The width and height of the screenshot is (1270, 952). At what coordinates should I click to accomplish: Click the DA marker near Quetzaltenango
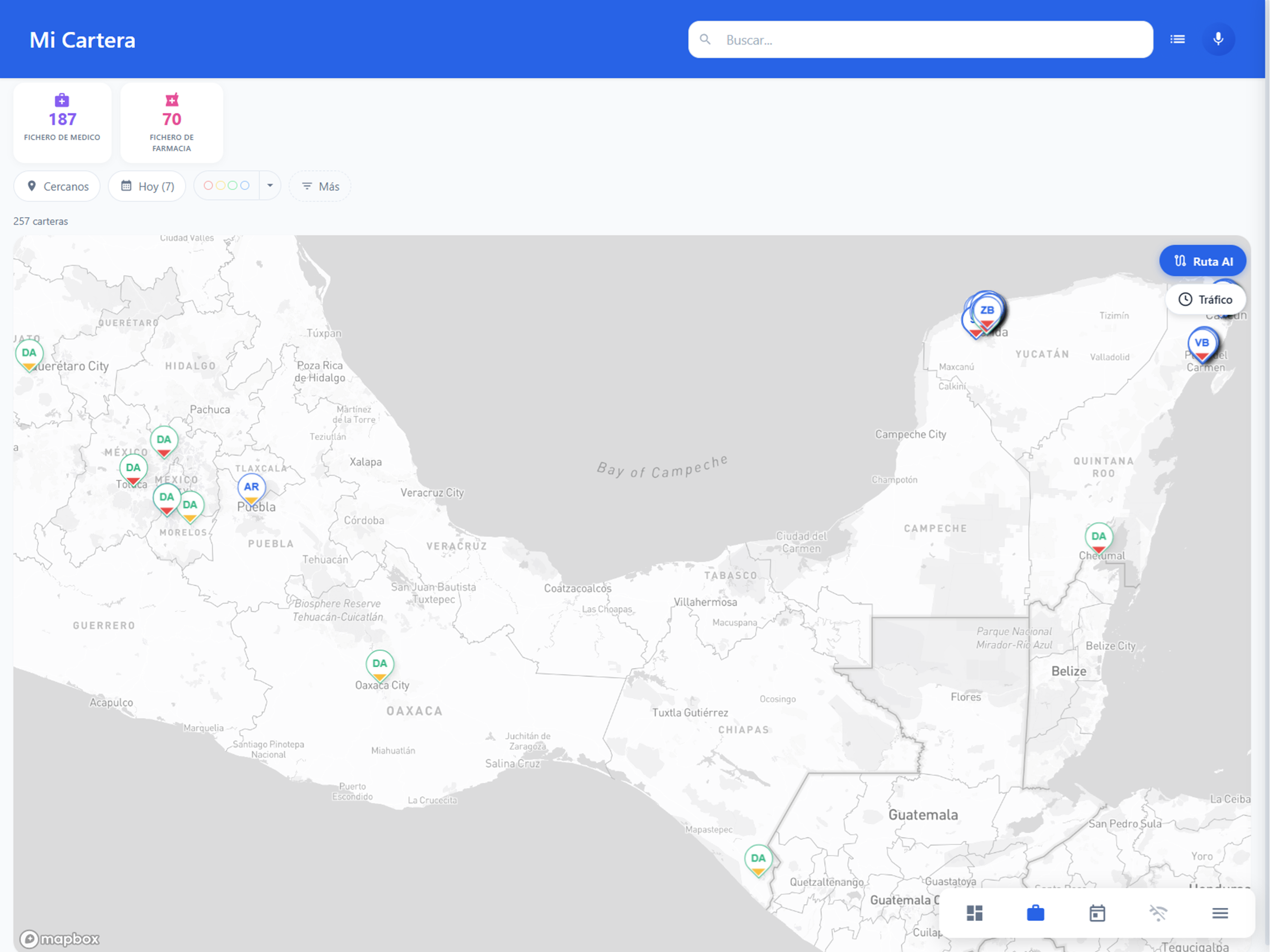(758, 861)
